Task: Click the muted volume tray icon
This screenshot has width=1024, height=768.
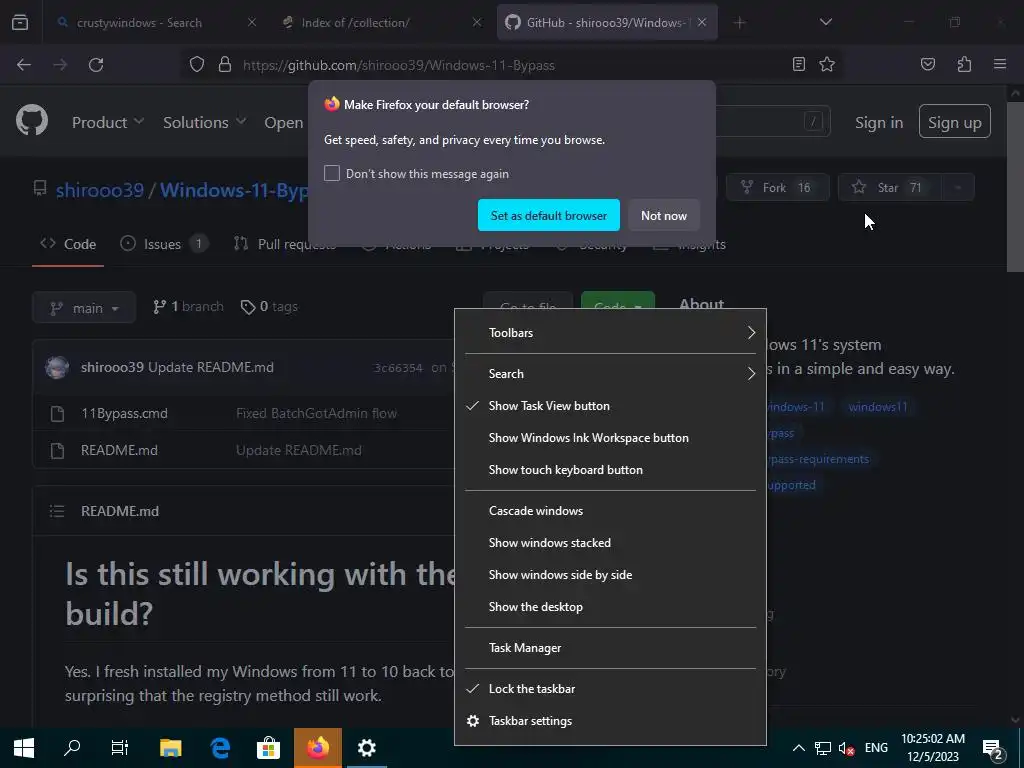Action: point(847,748)
